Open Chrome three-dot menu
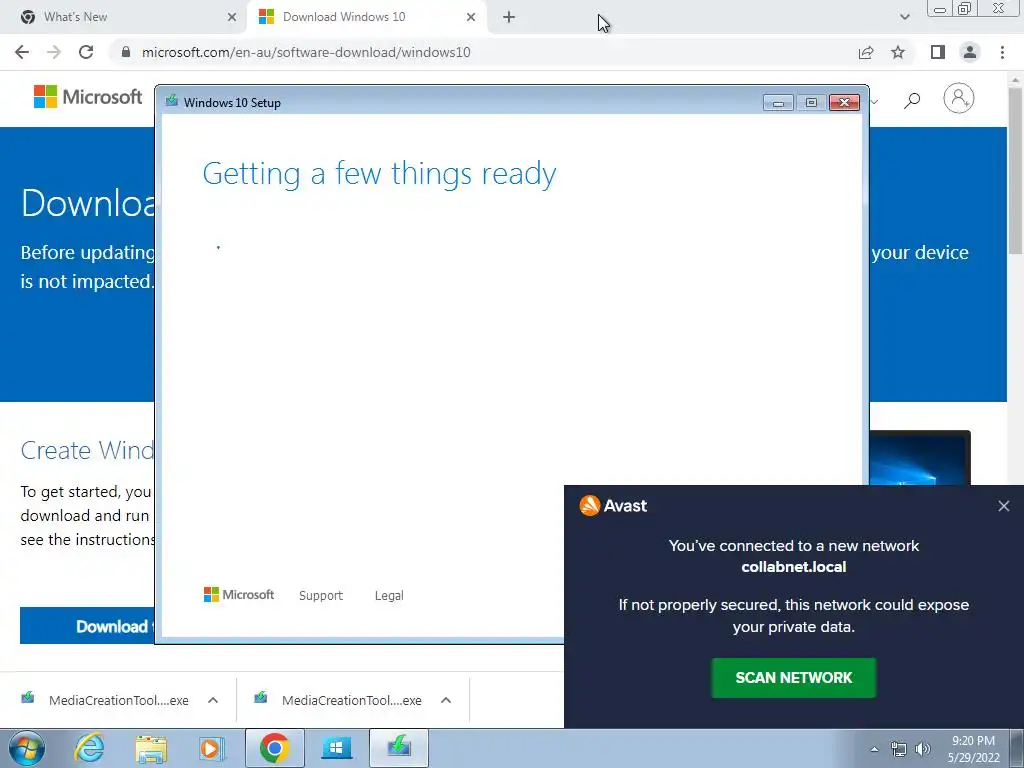 click(1002, 52)
